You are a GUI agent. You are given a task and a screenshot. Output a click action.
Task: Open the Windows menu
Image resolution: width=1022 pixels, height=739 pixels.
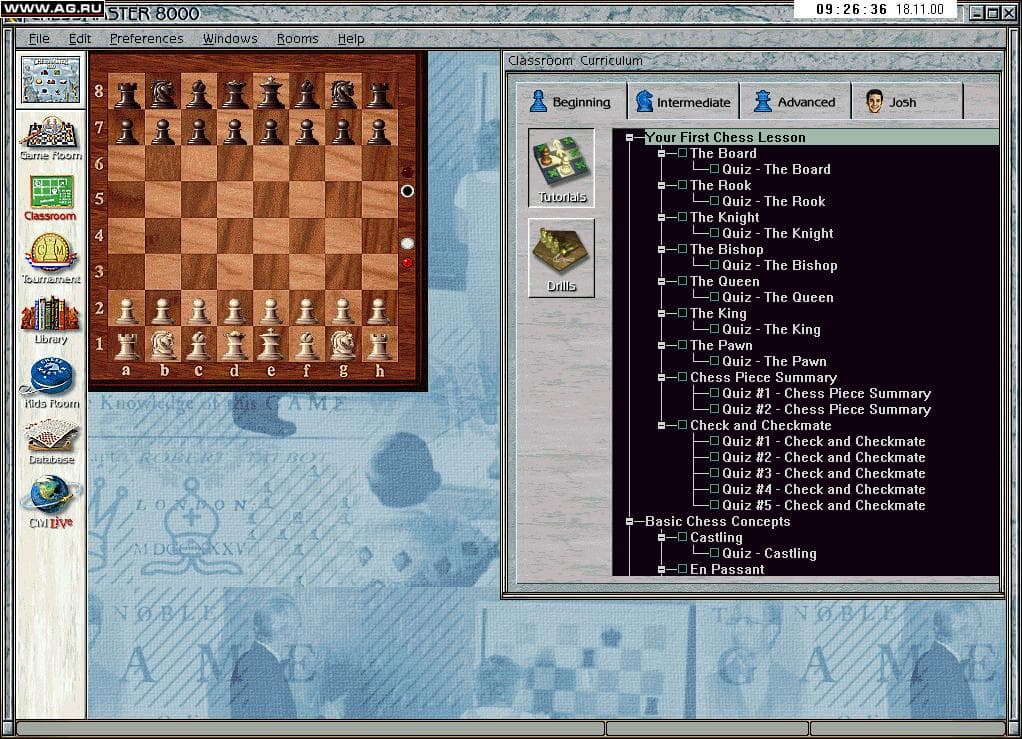(x=230, y=38)
